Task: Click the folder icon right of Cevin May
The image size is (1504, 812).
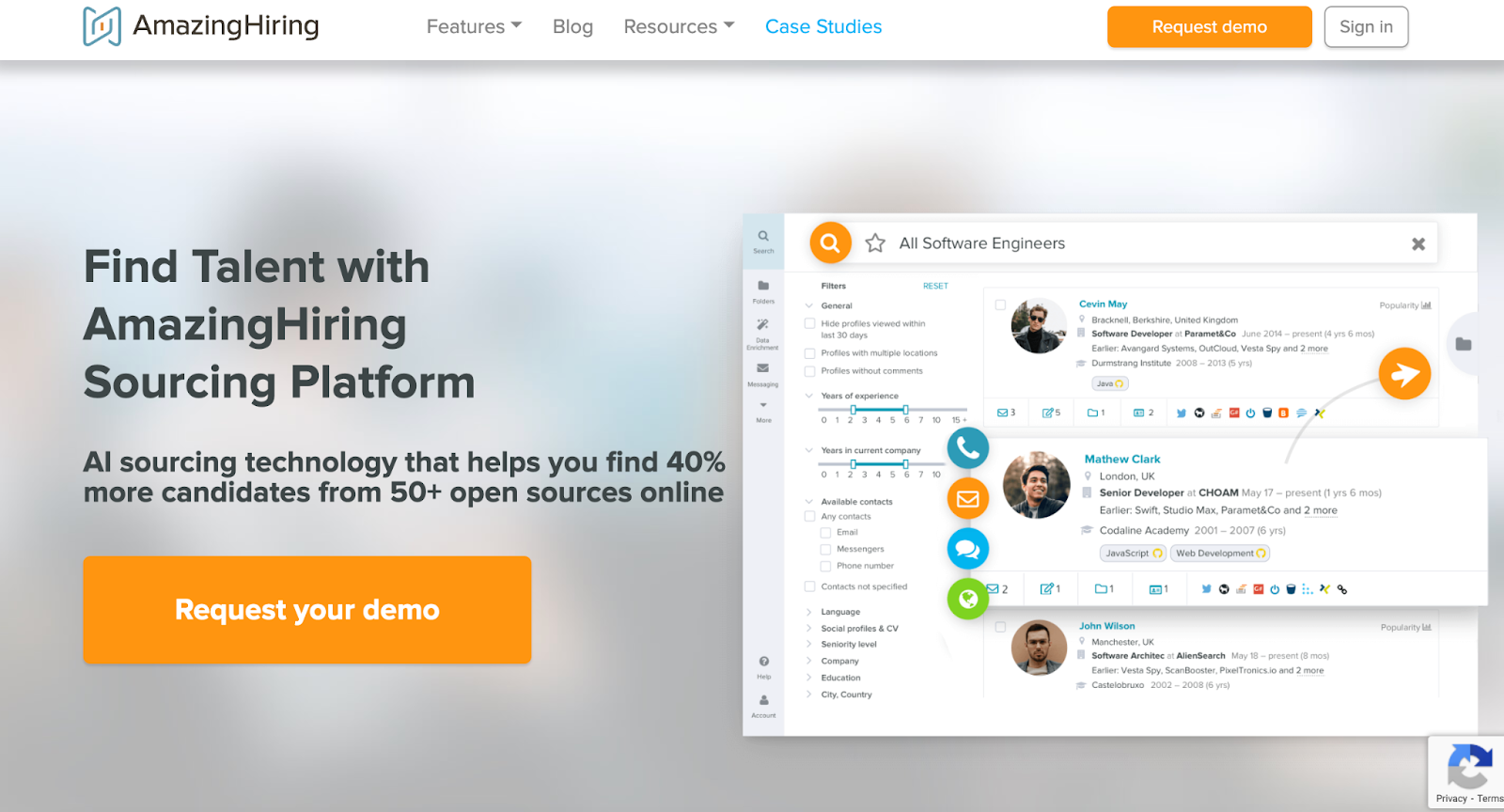Action: [1464, 344]
